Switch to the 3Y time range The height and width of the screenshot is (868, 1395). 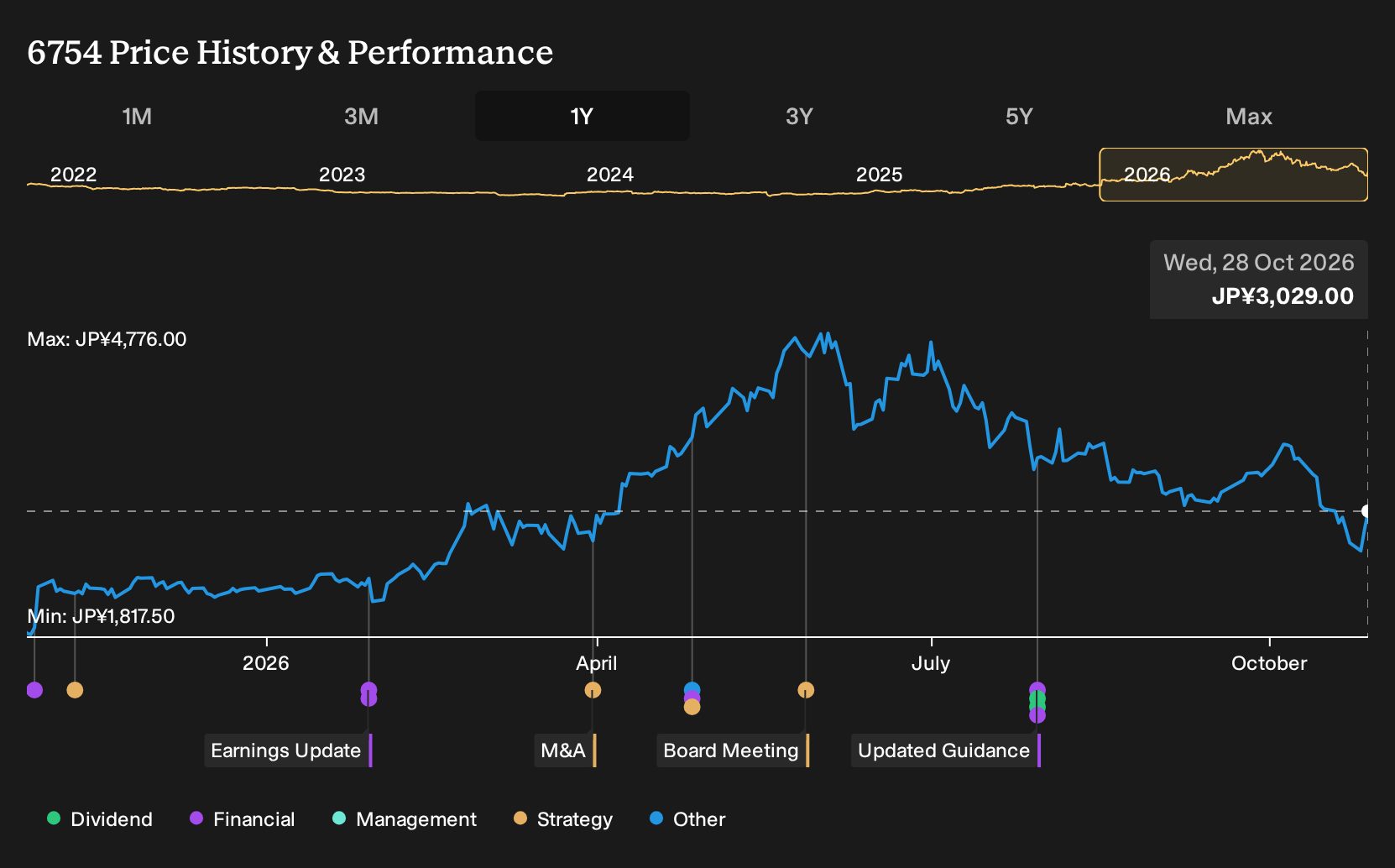point(799,116)
